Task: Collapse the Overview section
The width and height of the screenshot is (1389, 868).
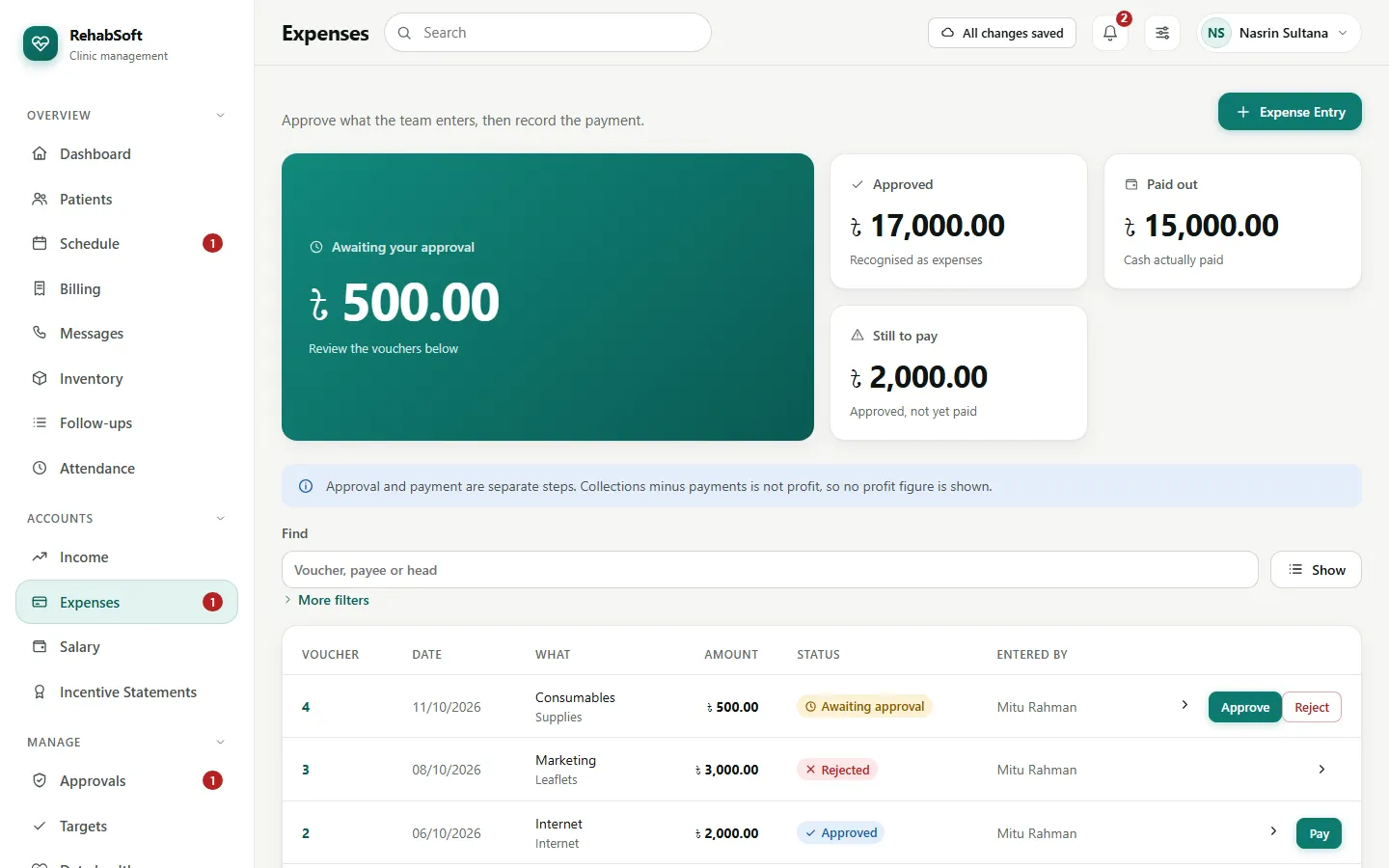Action: click(220, 116)
